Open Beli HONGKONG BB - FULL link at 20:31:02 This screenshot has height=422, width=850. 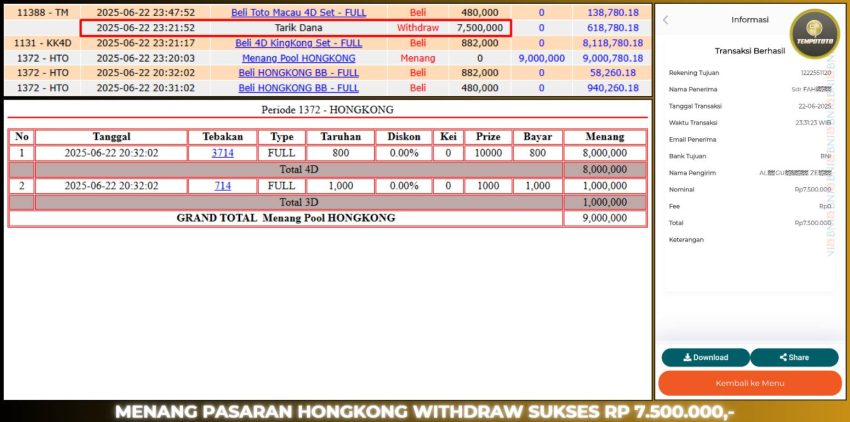click(299, 88)
